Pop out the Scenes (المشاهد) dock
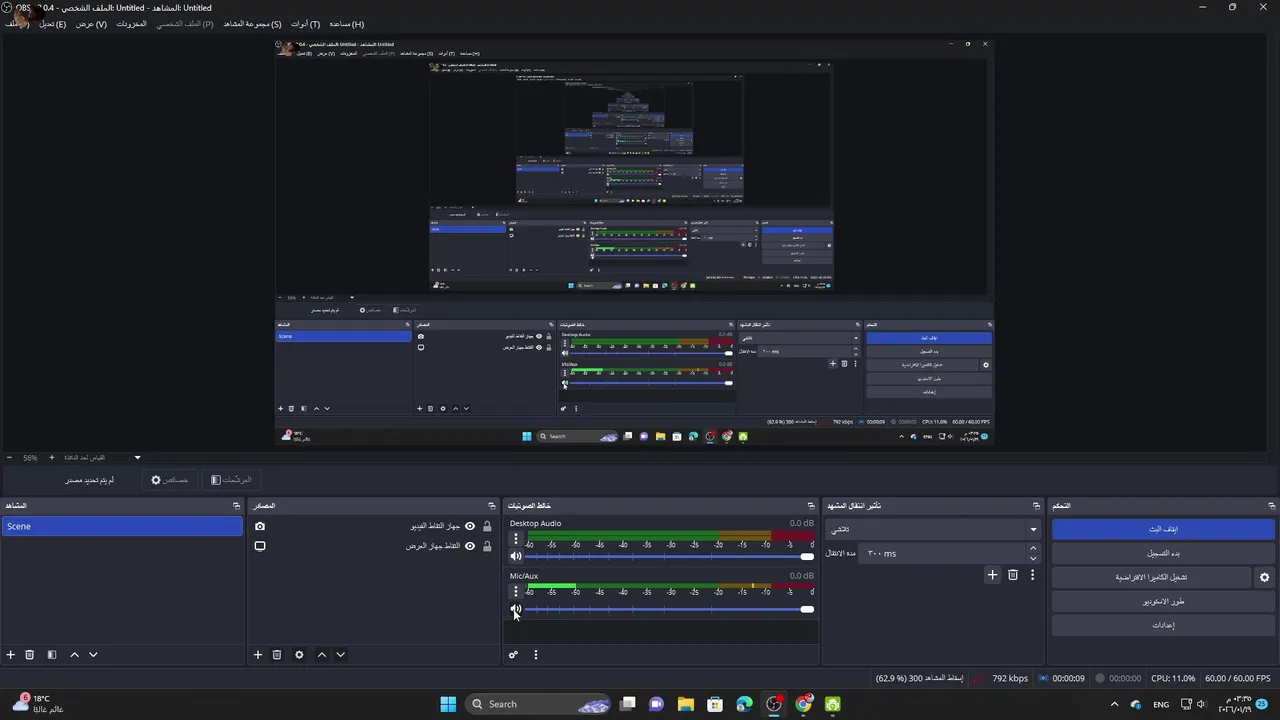Image resolution: width=1280 pixels, height=720 pixels. coord(236,506)
